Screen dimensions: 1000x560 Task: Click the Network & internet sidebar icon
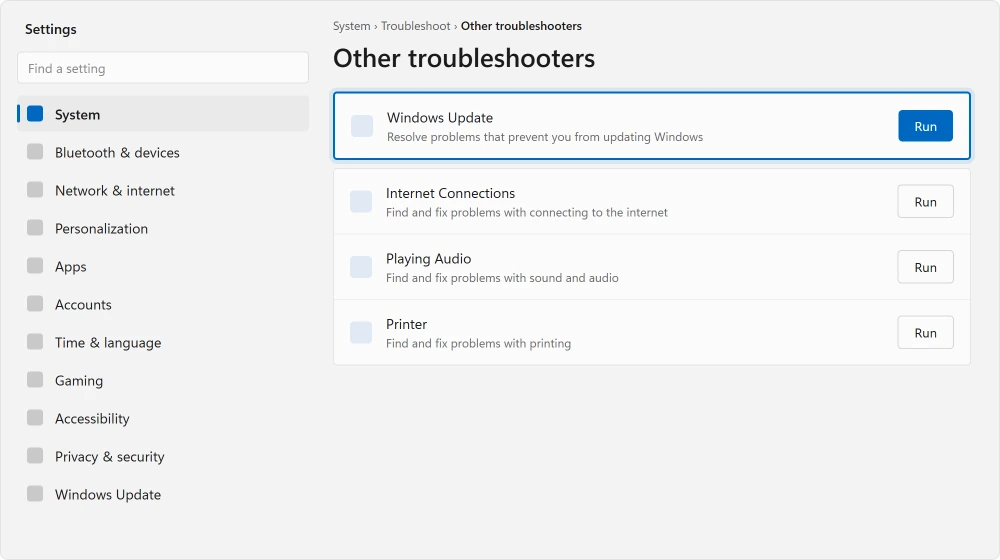tap(35, 189)
